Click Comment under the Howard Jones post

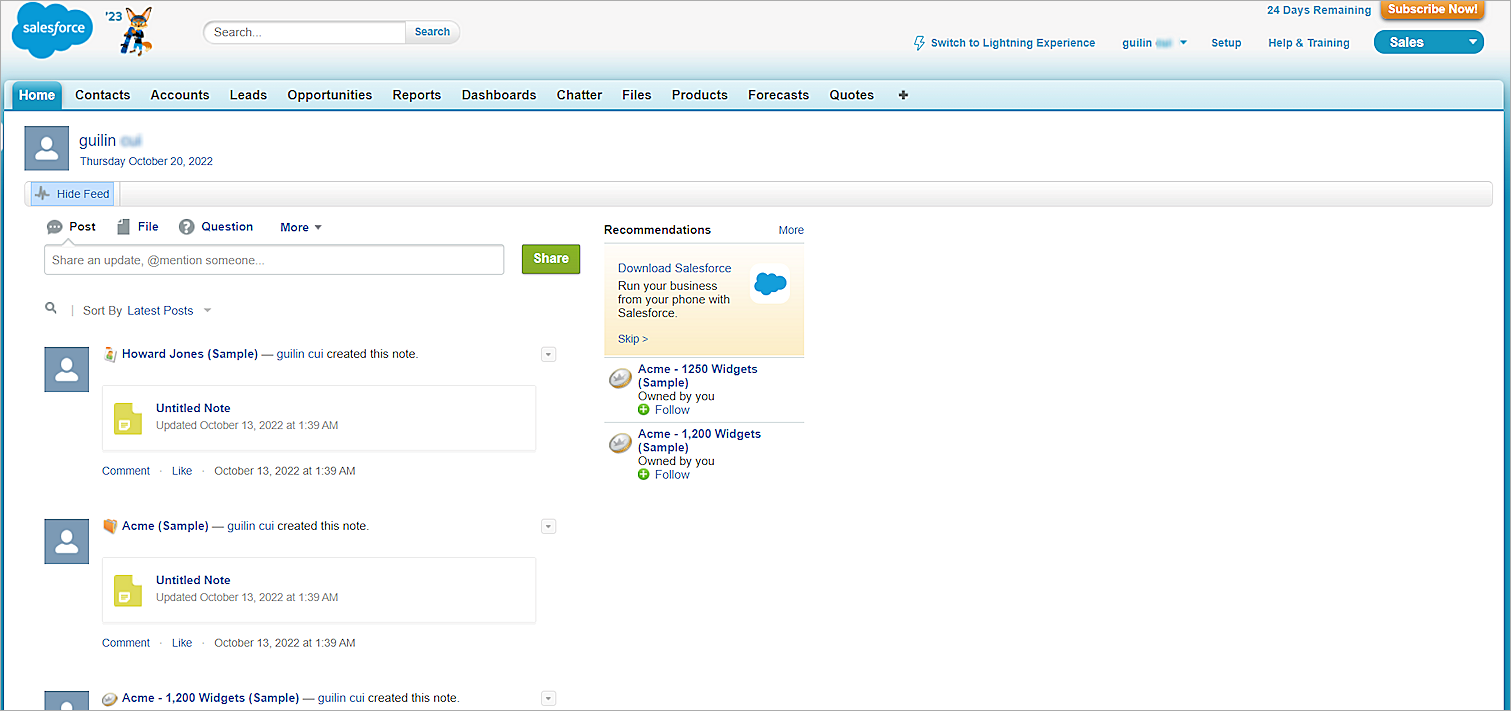pyautogui.click(x=126, y=471)
